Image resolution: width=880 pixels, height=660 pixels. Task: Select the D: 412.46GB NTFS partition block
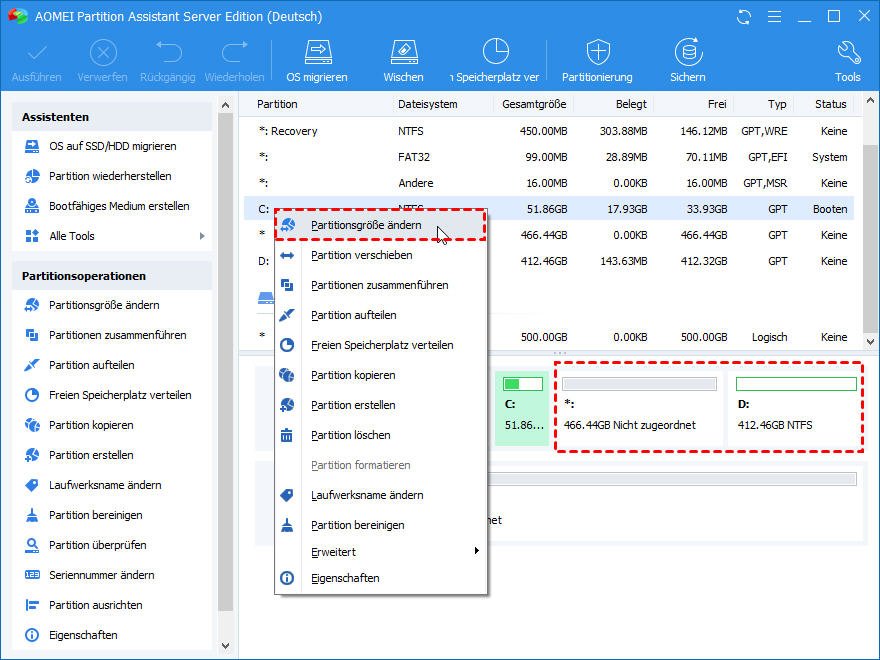tap(795, 408)
